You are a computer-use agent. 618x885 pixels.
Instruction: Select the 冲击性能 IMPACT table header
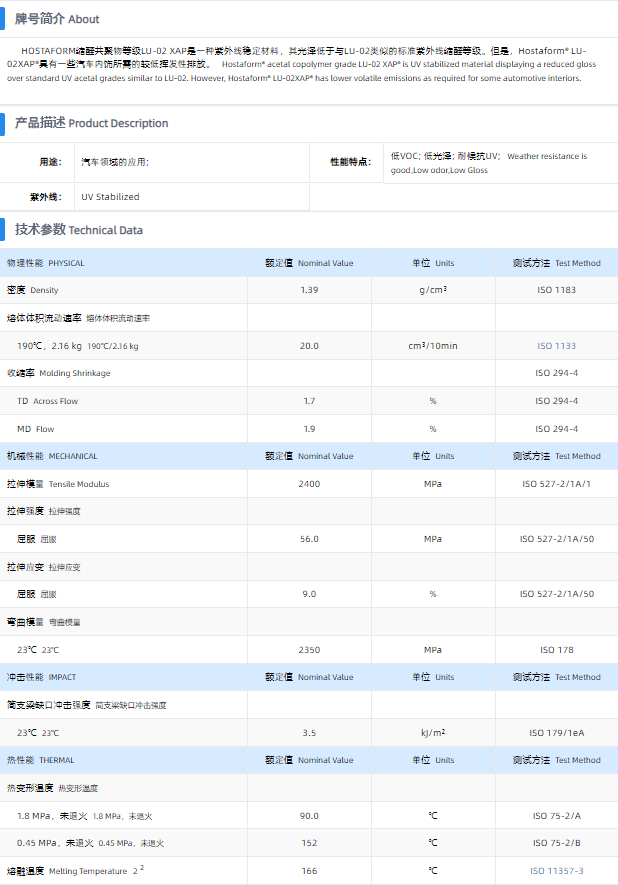click(41, 677)
